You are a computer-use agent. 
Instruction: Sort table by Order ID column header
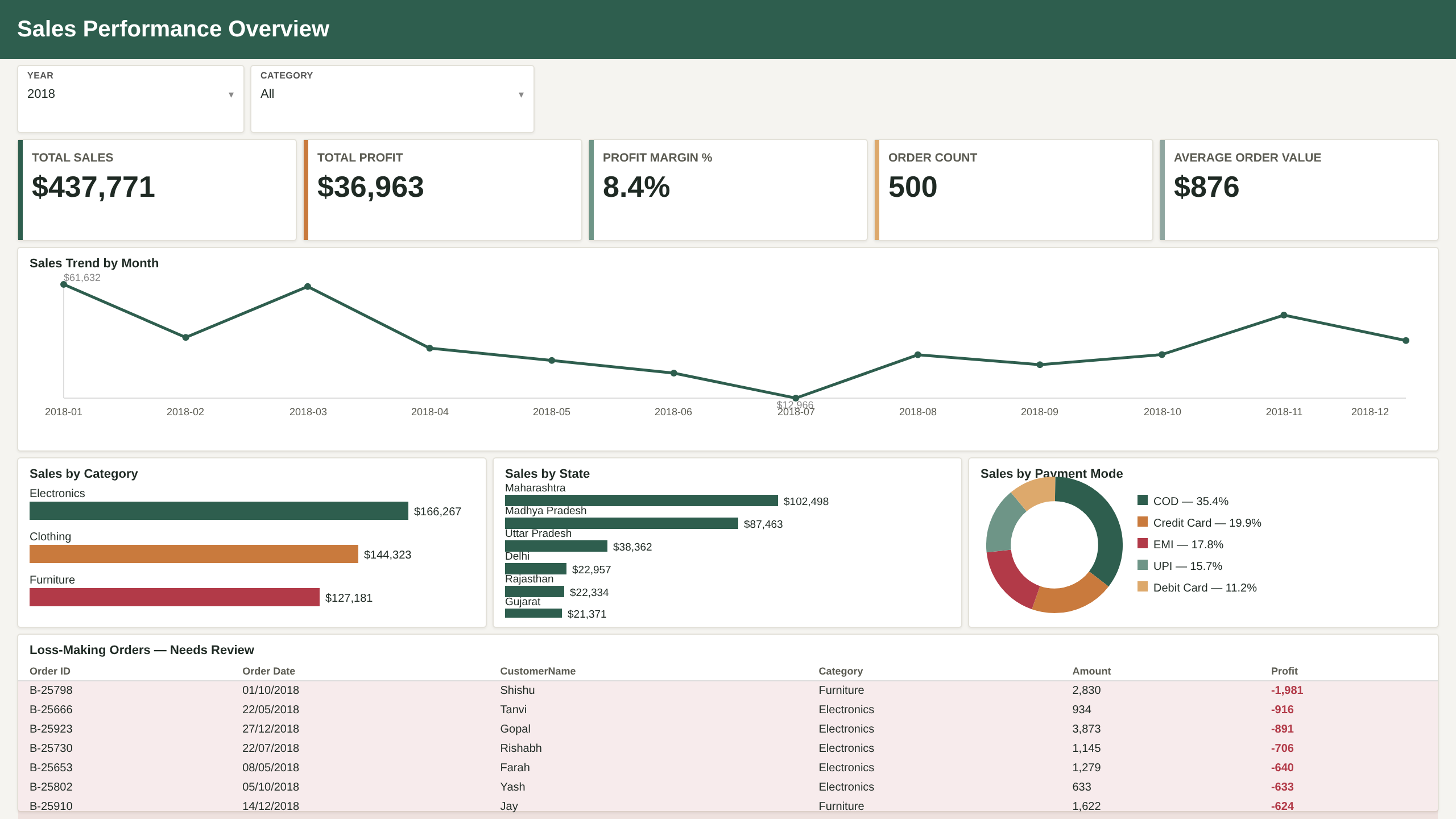point(50,671)
